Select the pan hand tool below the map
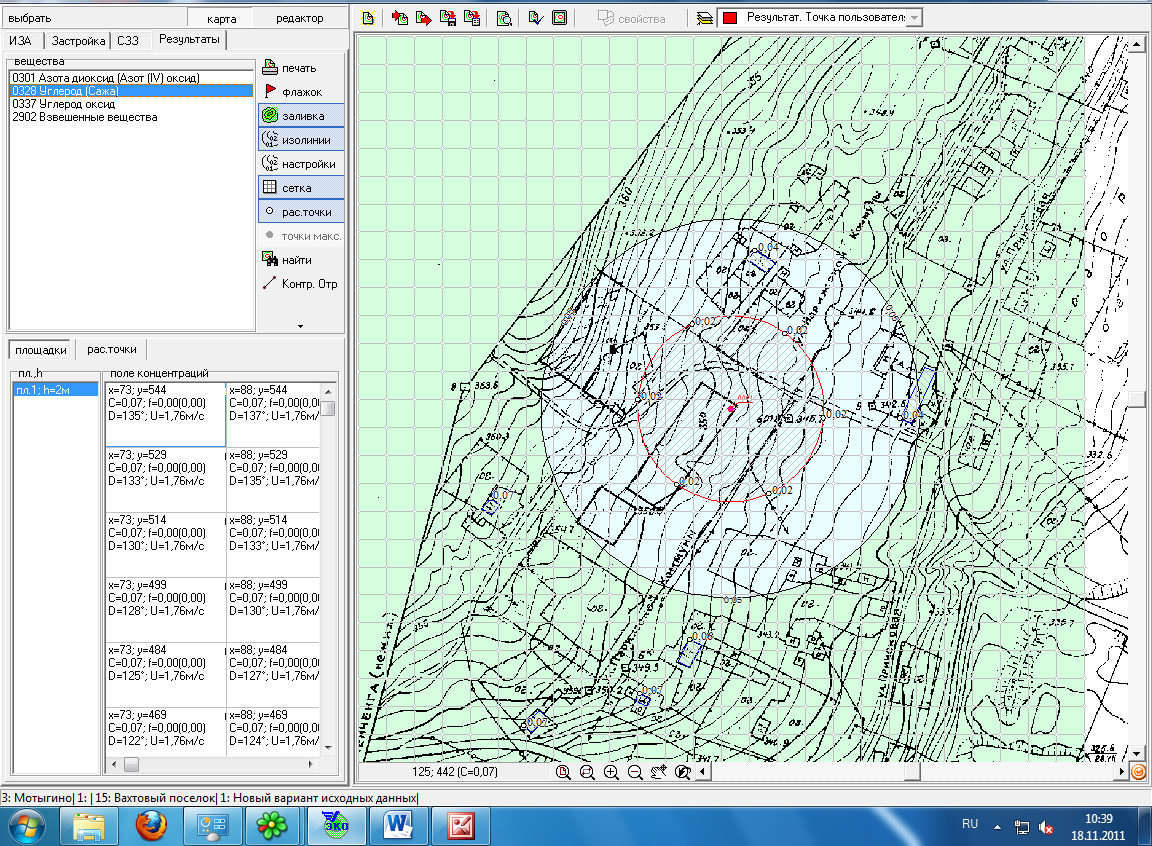1152x846 pixels. click(x=659, y=773)
